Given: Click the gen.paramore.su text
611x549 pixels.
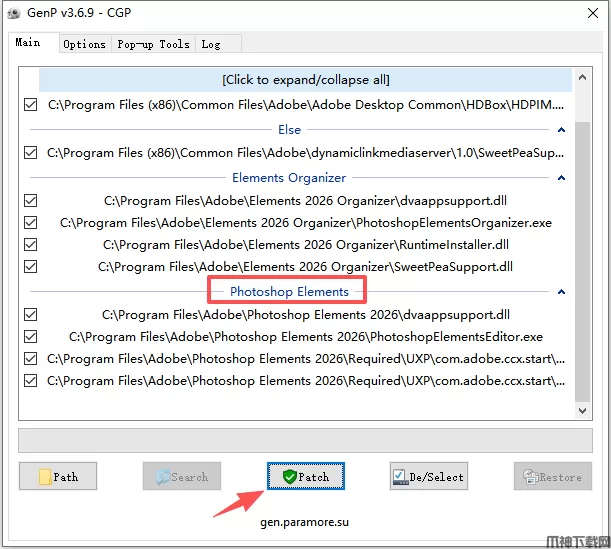Looking at the screenshot, I should (x=304, y=522).
